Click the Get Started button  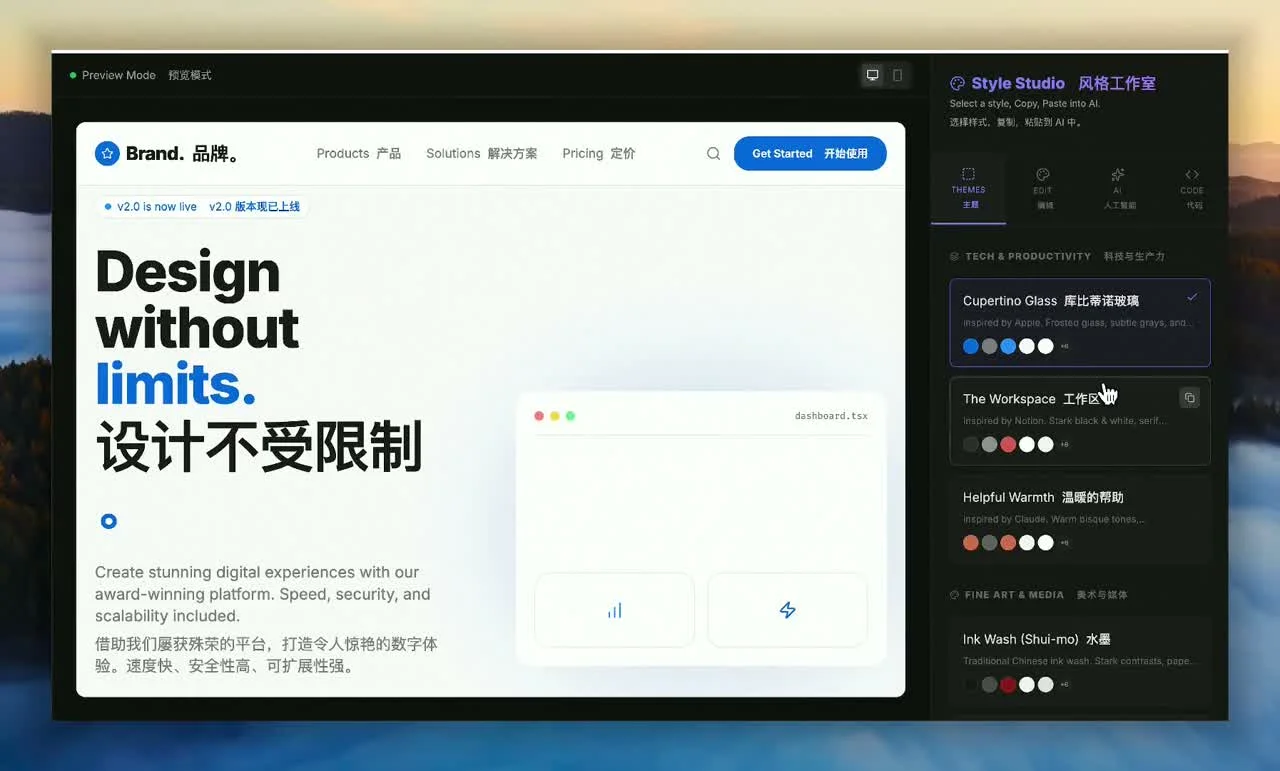(x=810, y=153)
